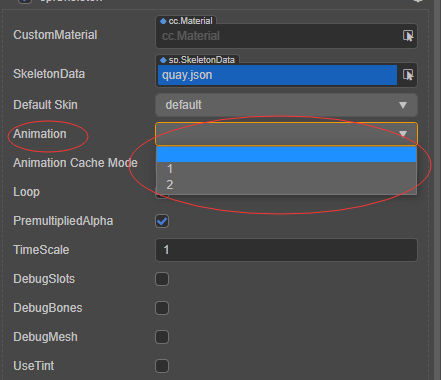Click the CustomMaterial asset picker icon

click(408, 36)
